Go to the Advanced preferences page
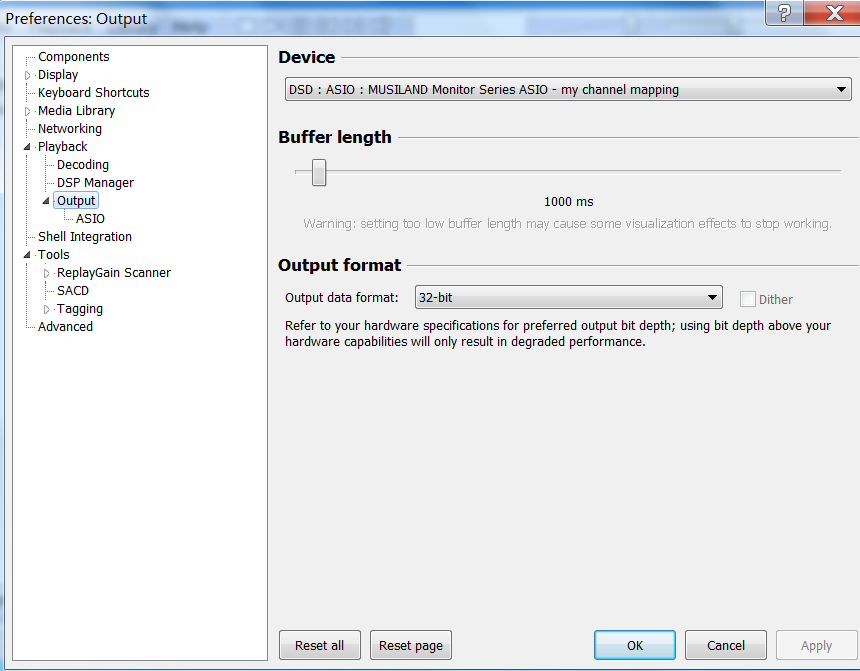Image resolution: width=860 pixels, height=671 pixels. pos(65,327)
